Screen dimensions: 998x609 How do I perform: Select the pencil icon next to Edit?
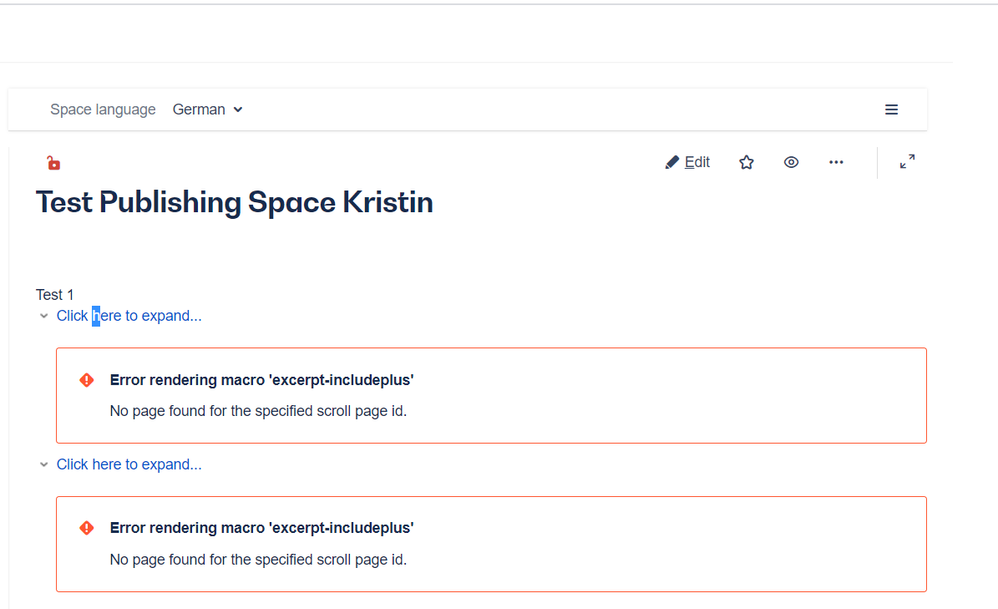(x=674, y=161)
